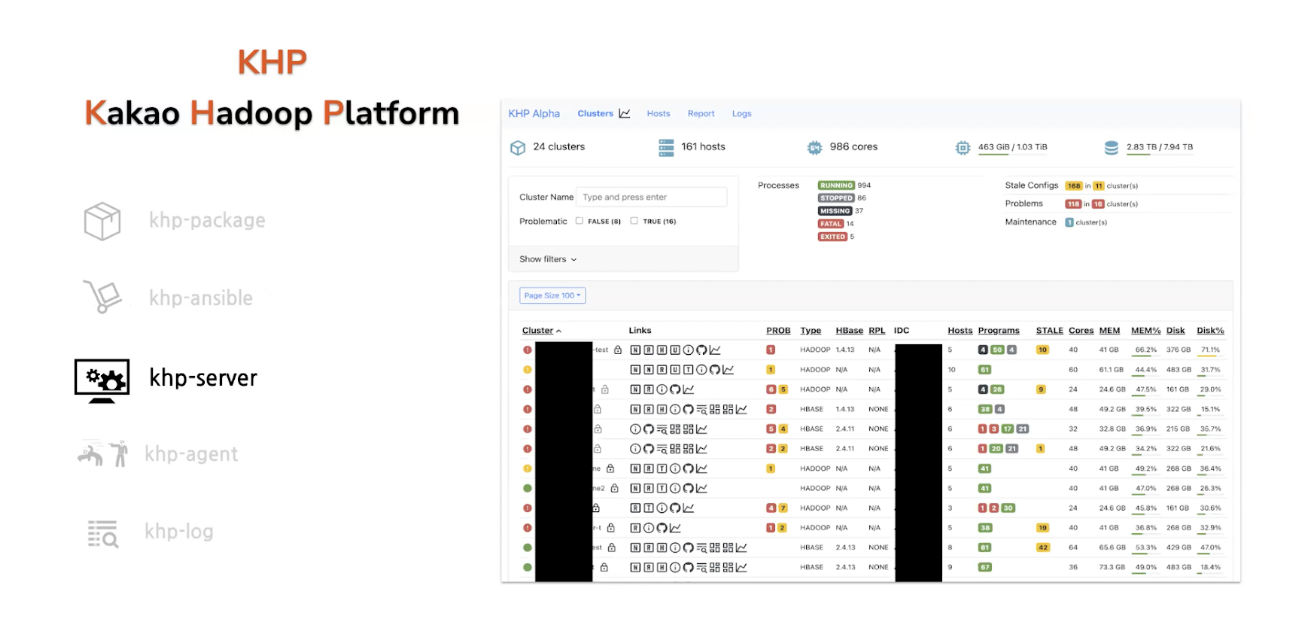Open info icon in the 21.6% disk row
Viewport: 1306px width, 626px height.
635,448
